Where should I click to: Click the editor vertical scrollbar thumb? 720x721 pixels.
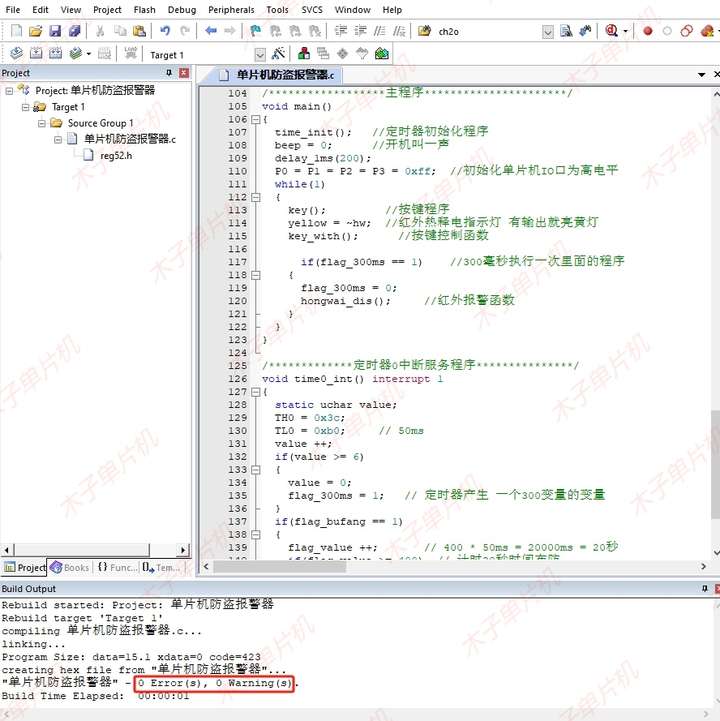coord(715,465)
